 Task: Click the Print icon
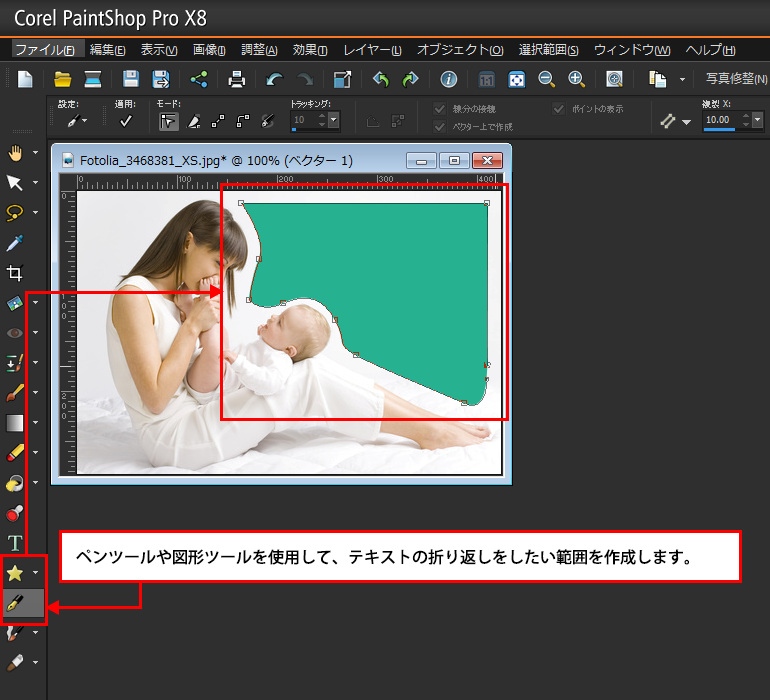pos(237,79)
